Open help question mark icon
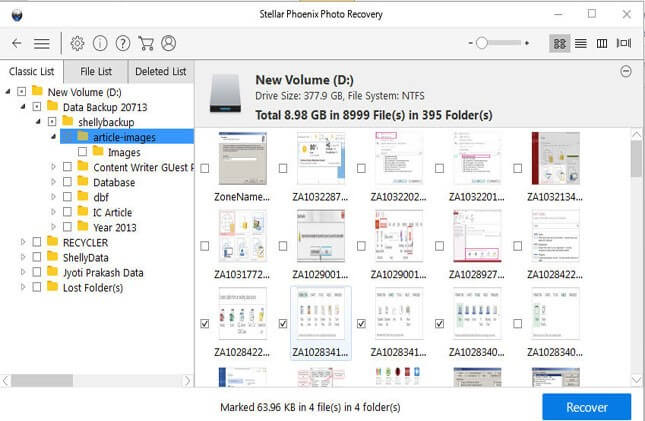 pos(123,43)
